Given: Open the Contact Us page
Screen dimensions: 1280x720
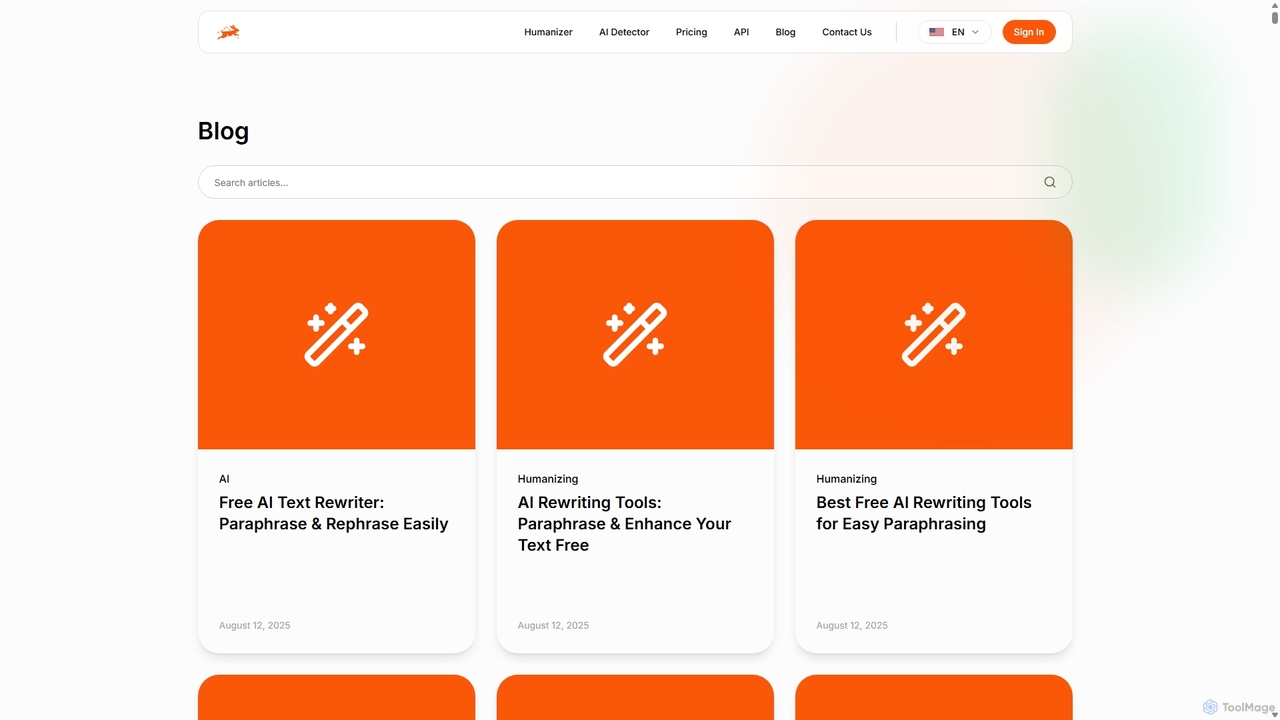Looking at the screenshot, I should pos(847,32).
